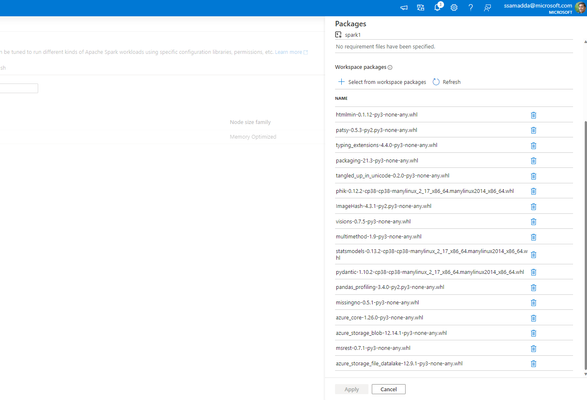Open the notifications bell icon
This screenshot has width=587, height=400.
point(438,7)
